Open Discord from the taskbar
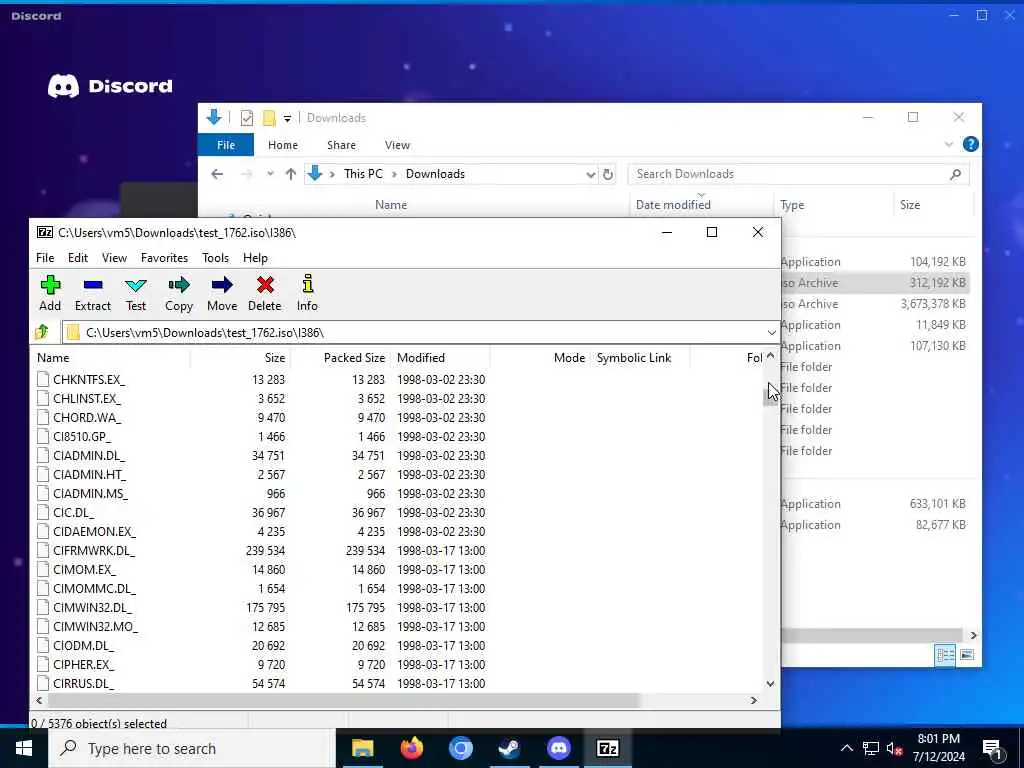Image resolution: width=1024 pixels, height=768 pixels. (x=558, y=748)
